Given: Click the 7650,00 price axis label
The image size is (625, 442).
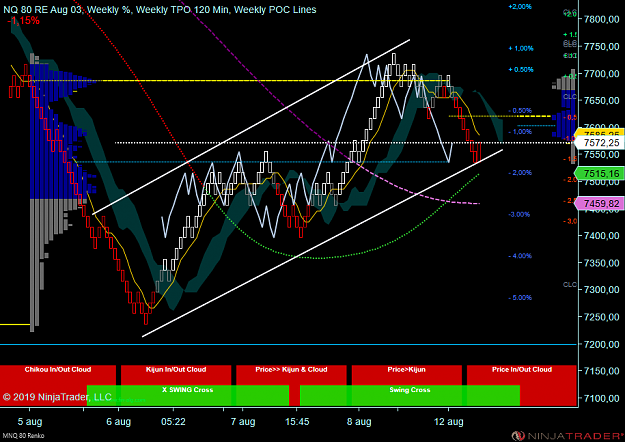Looking at the screenshot, I should click(601, 100).
